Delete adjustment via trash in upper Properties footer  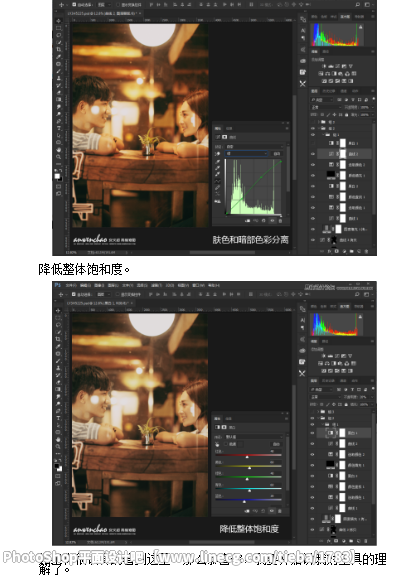(281, 221)
